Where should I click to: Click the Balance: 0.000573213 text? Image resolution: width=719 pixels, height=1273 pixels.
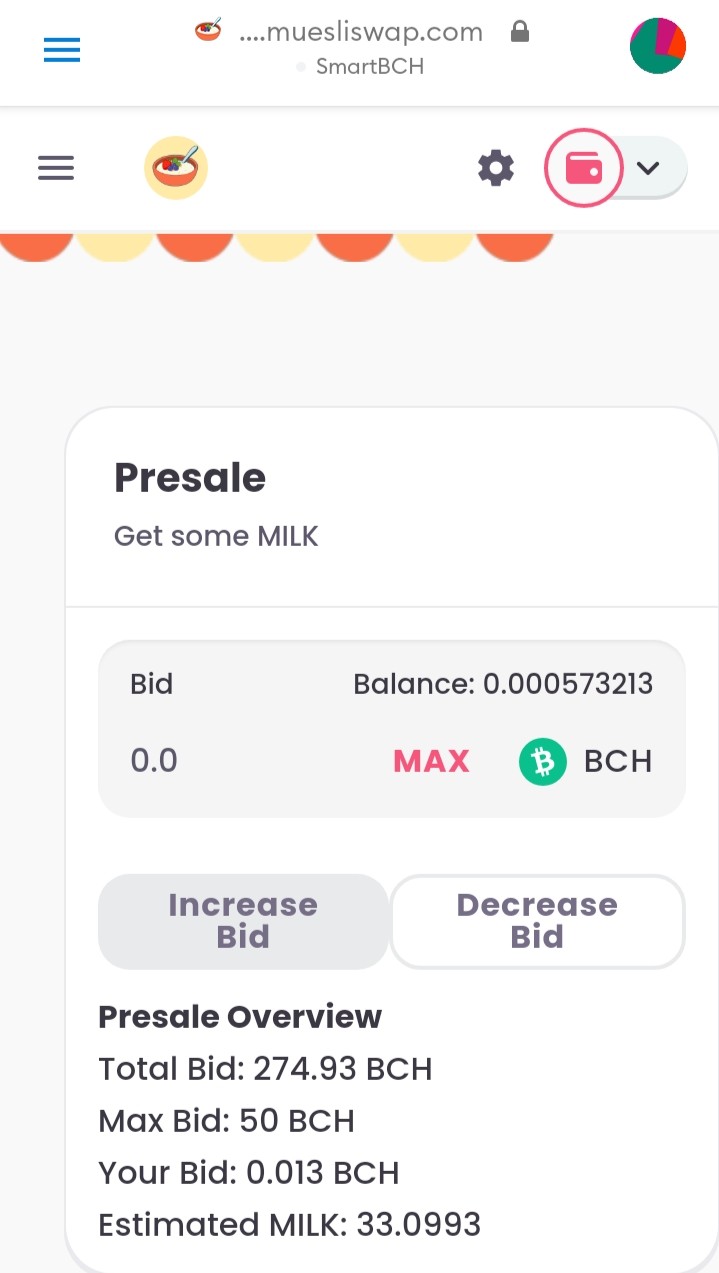[503, 684]
